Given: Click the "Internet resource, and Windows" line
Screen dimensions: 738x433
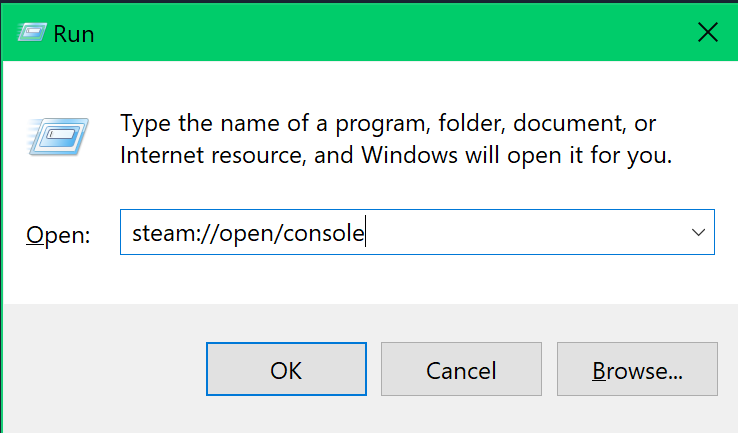Looking at the screenshot, I should [x=289, y=155].
